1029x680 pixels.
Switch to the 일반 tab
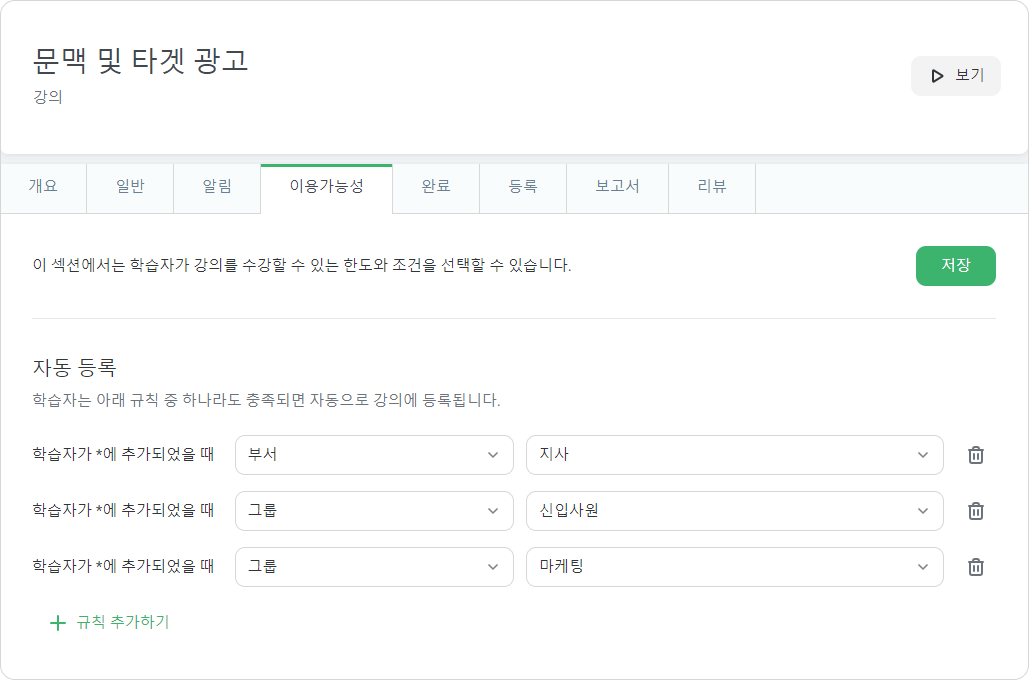(130, 188)
